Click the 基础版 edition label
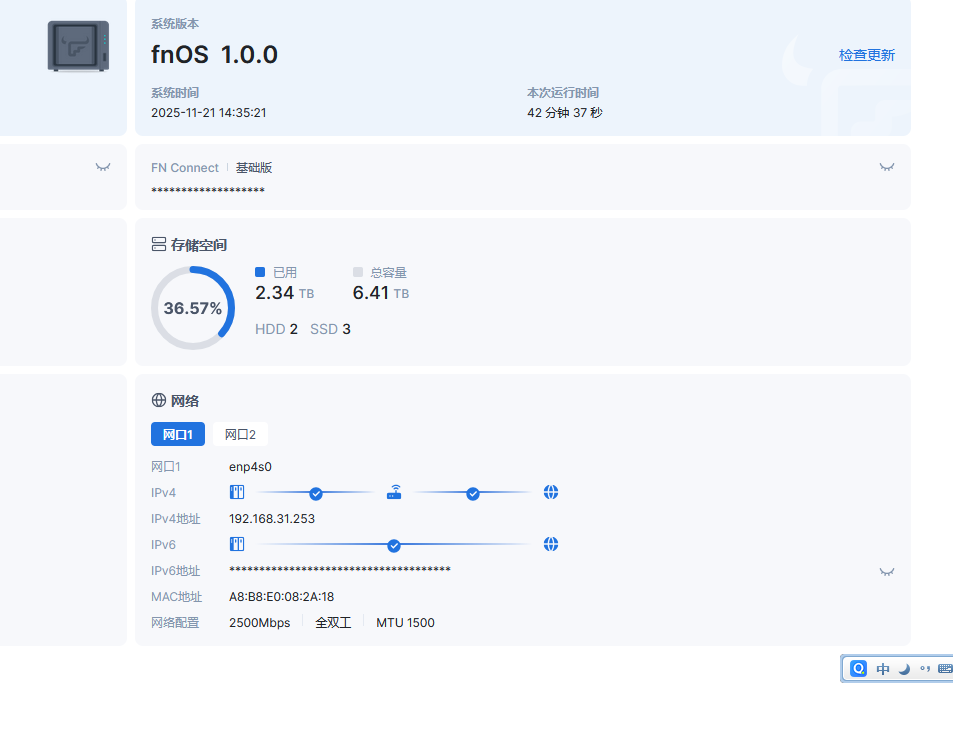Image resolution: width=953 pixels, height=744 pixels. tap(254, 168)
